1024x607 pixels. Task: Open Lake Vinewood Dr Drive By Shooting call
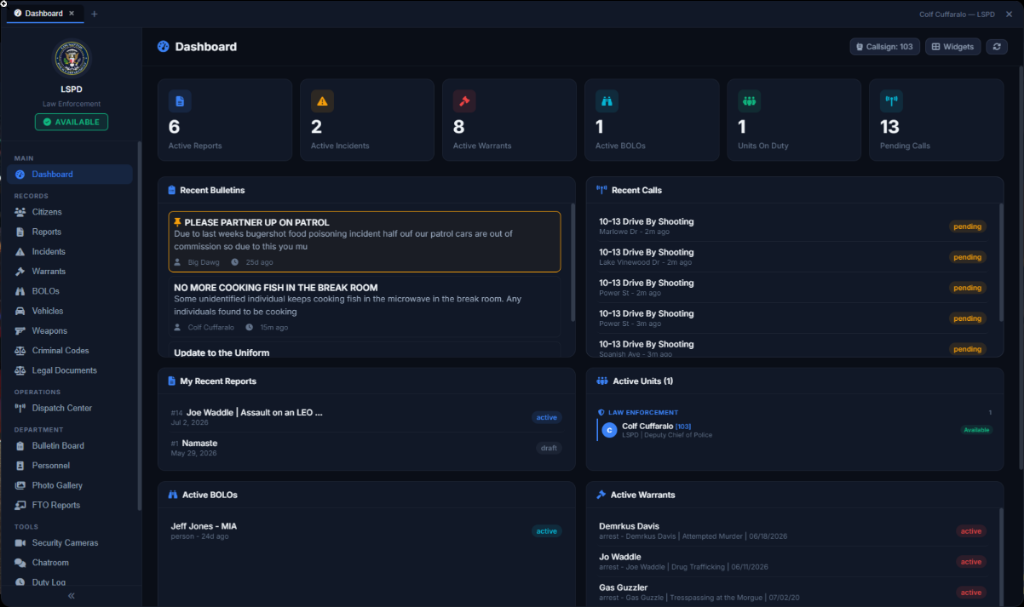click(x=793, y=257)
